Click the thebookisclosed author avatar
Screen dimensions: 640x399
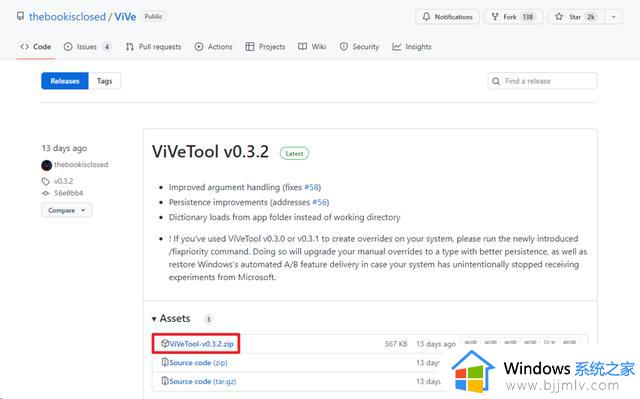[x=47, y=165]
